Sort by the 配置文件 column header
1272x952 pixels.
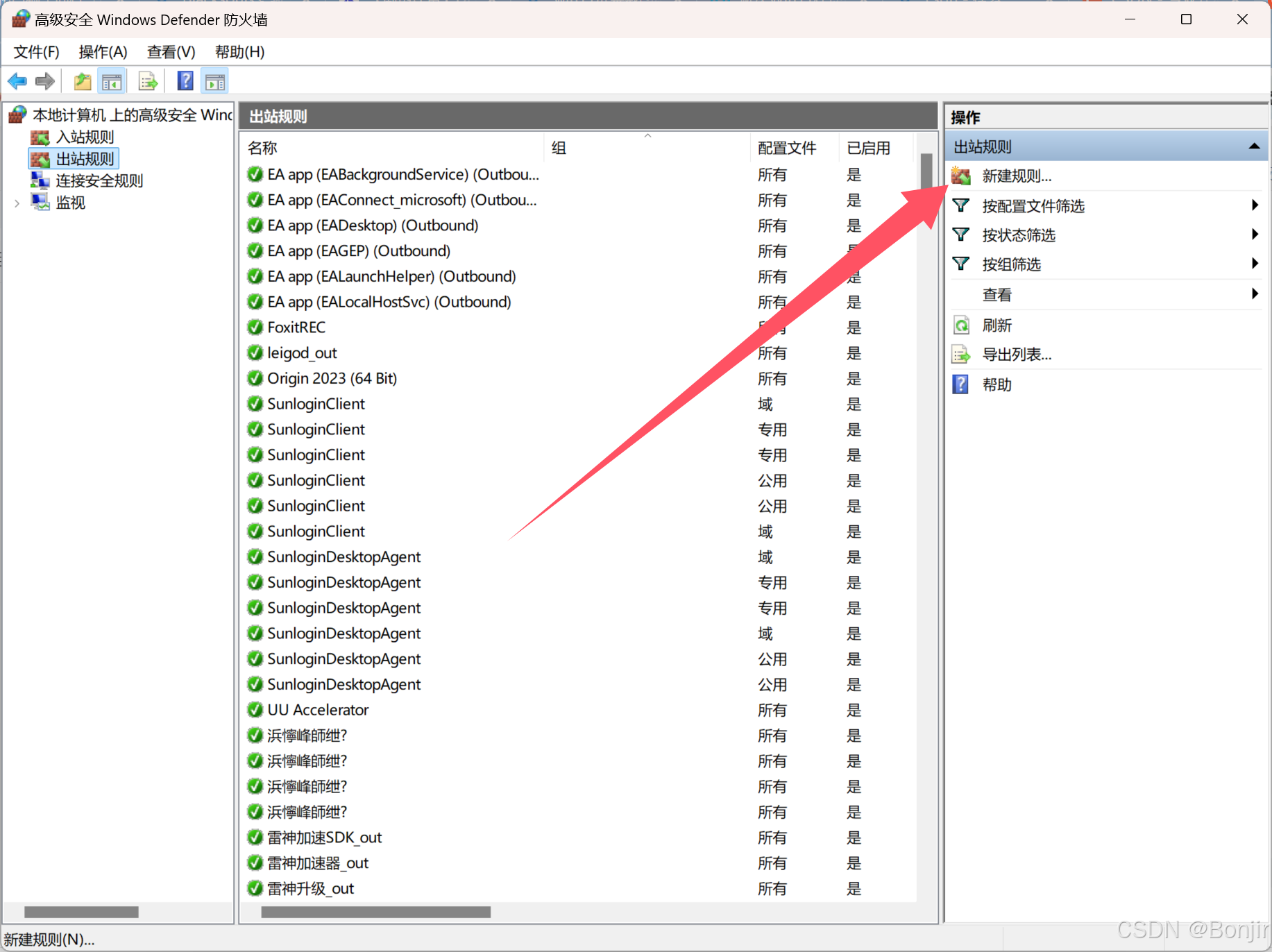[x=795, y=148]
